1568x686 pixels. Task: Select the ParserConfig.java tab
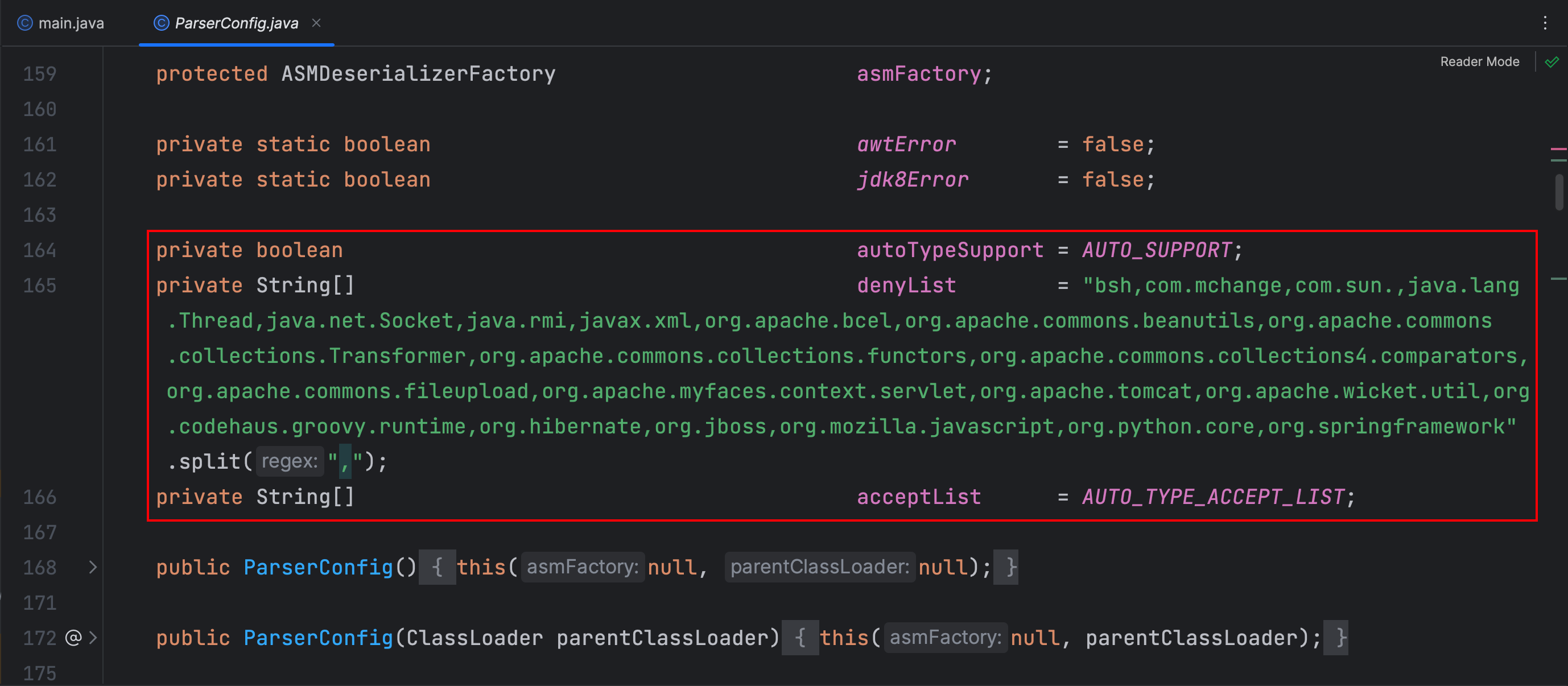tap(236, 23)
